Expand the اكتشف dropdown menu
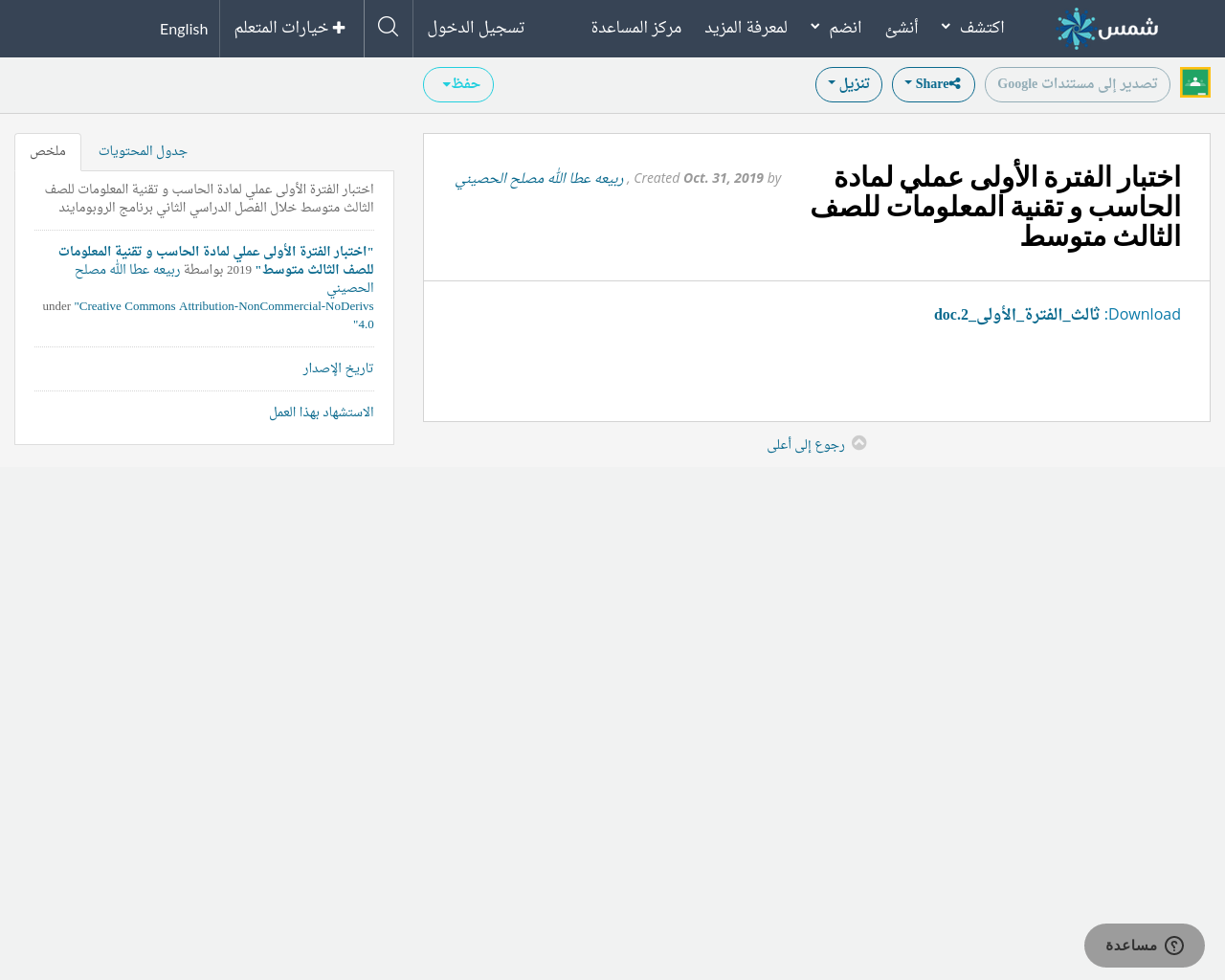Viewport: 1225px width, 980px height. 972,28
